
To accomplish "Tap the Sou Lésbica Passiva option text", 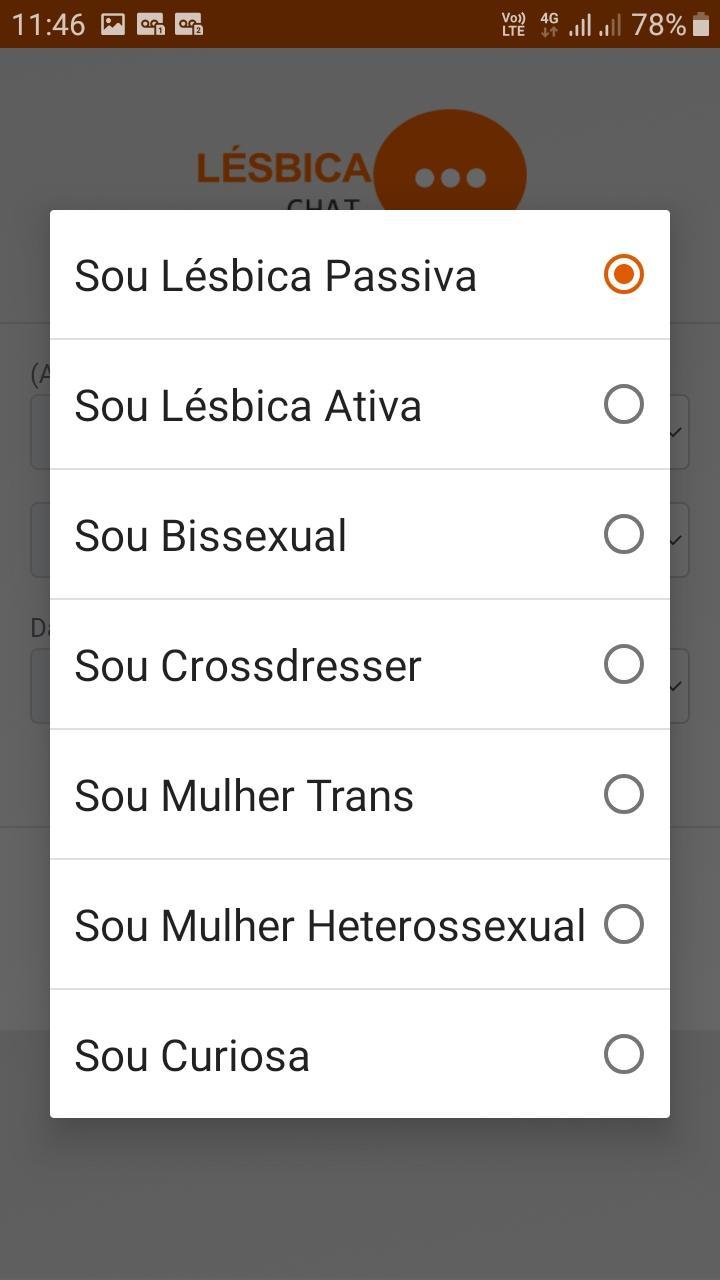I will (275, 276).
